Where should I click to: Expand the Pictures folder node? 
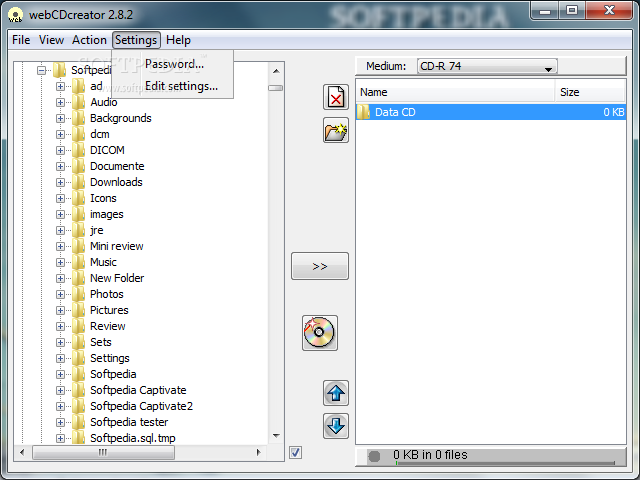60,310
